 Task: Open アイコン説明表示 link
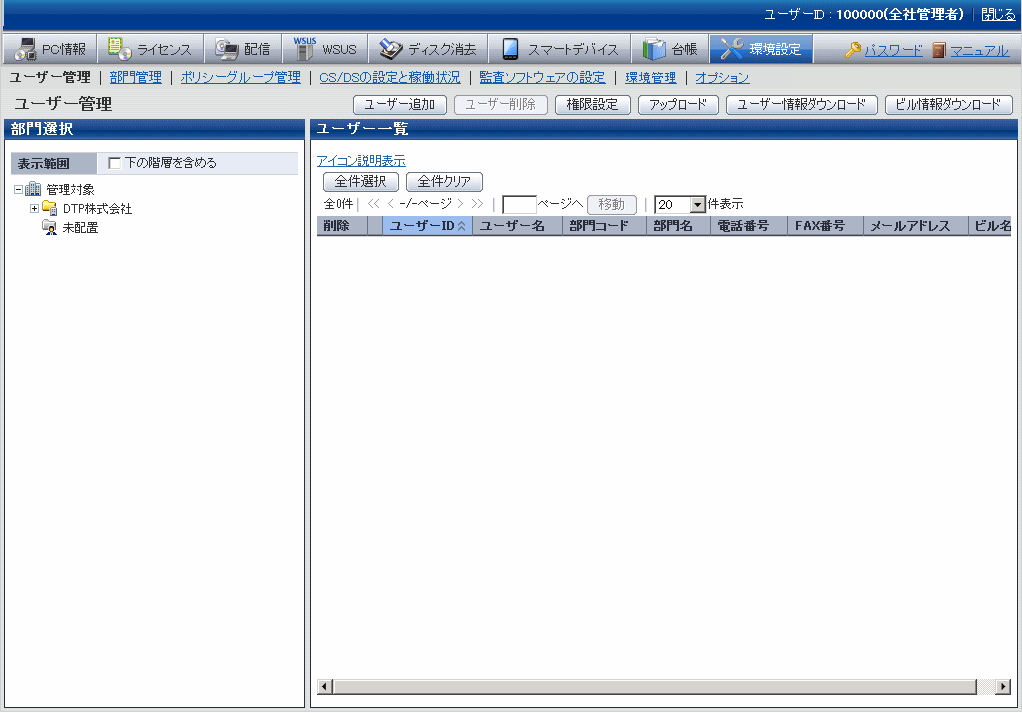(x=361, y=160)
